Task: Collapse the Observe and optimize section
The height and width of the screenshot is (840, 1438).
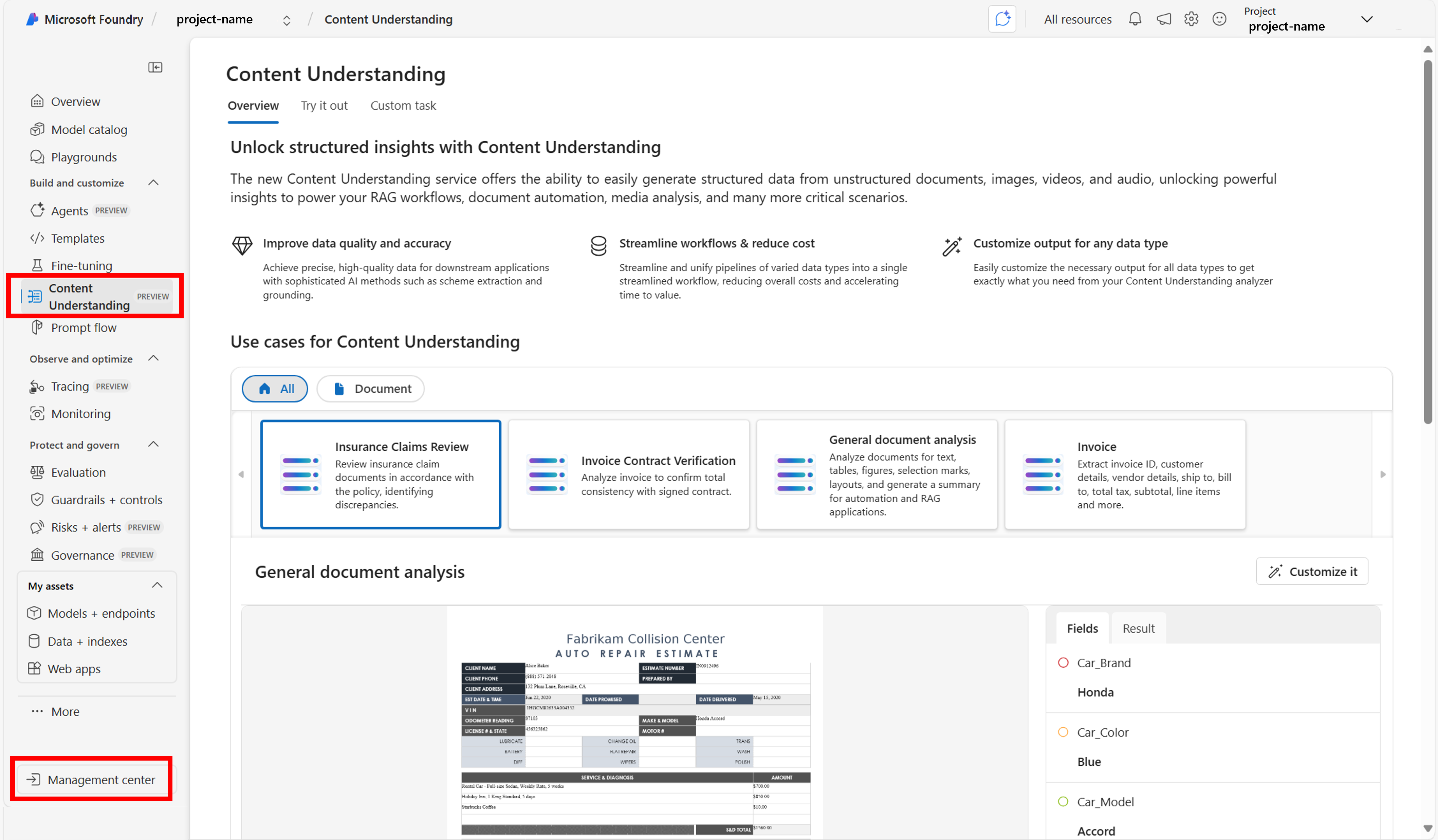Action: click(x=153, y=358)
